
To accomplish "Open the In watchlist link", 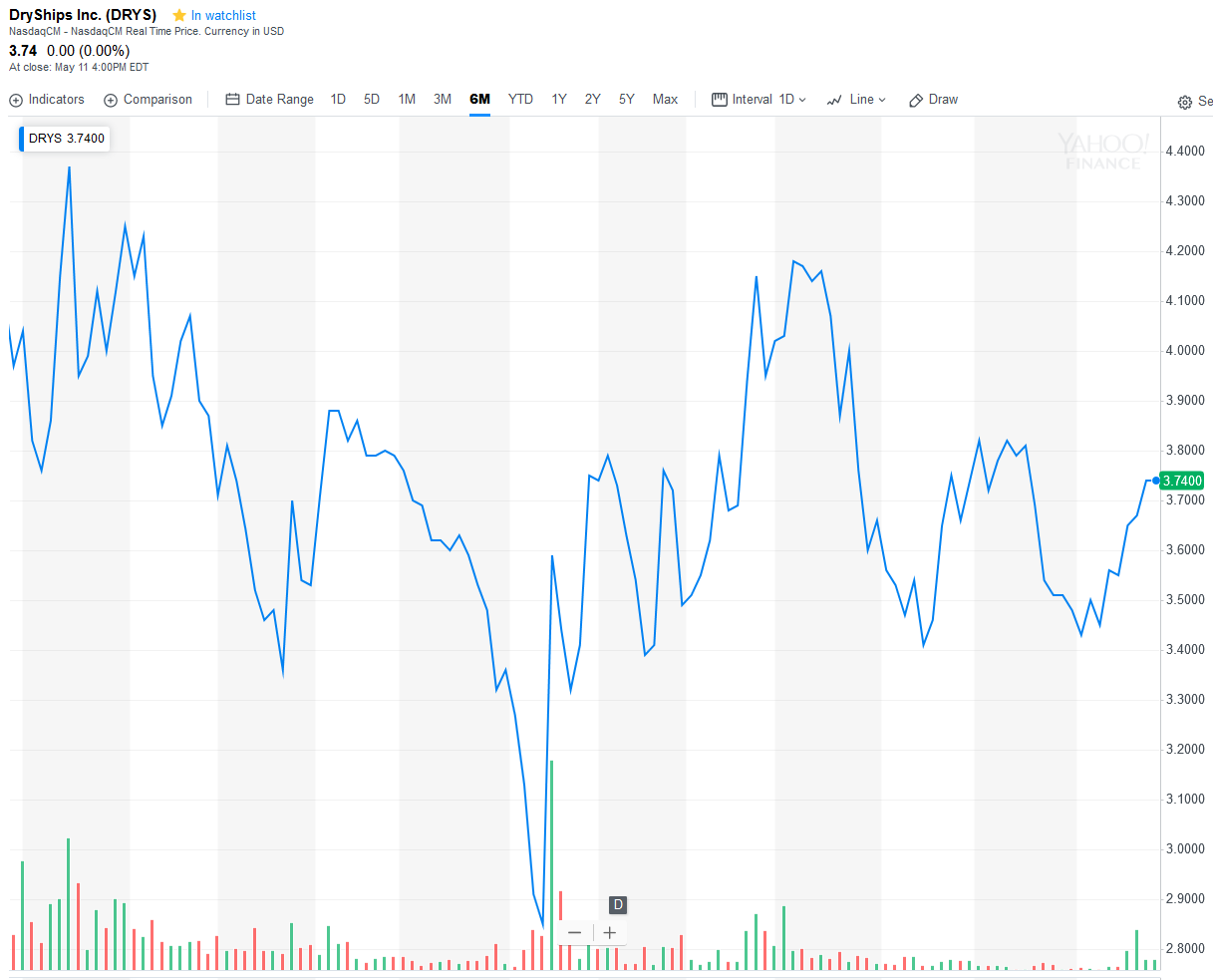I will coord(223,16).
